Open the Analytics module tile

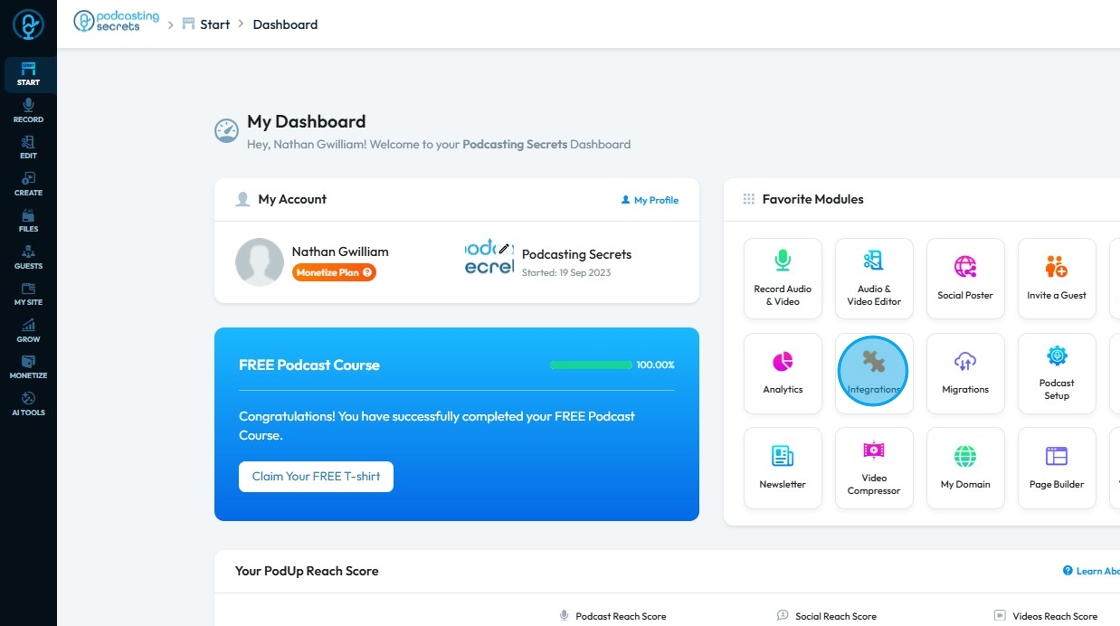pos(783,372)
